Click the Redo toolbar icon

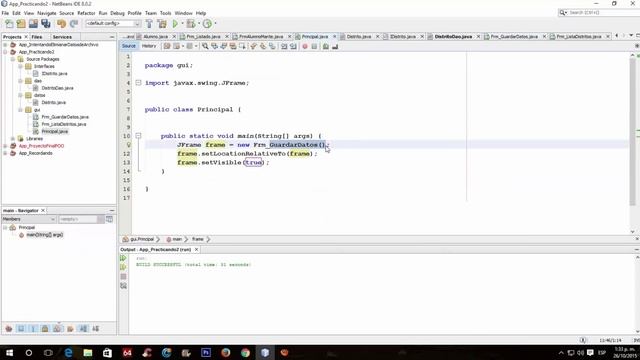[x=74, y=24]
